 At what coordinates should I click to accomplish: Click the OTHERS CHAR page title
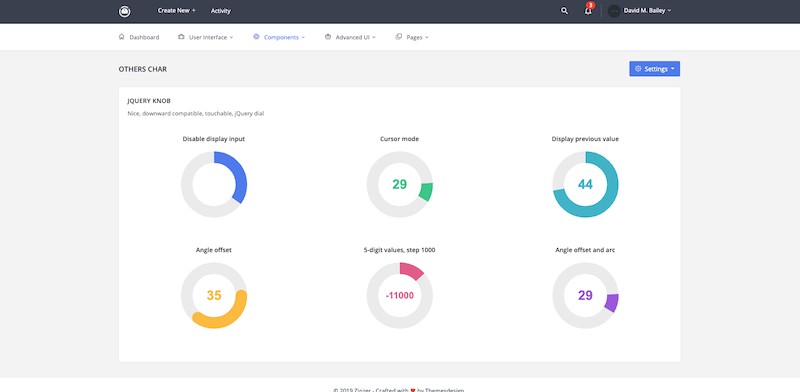pos(143,69)
